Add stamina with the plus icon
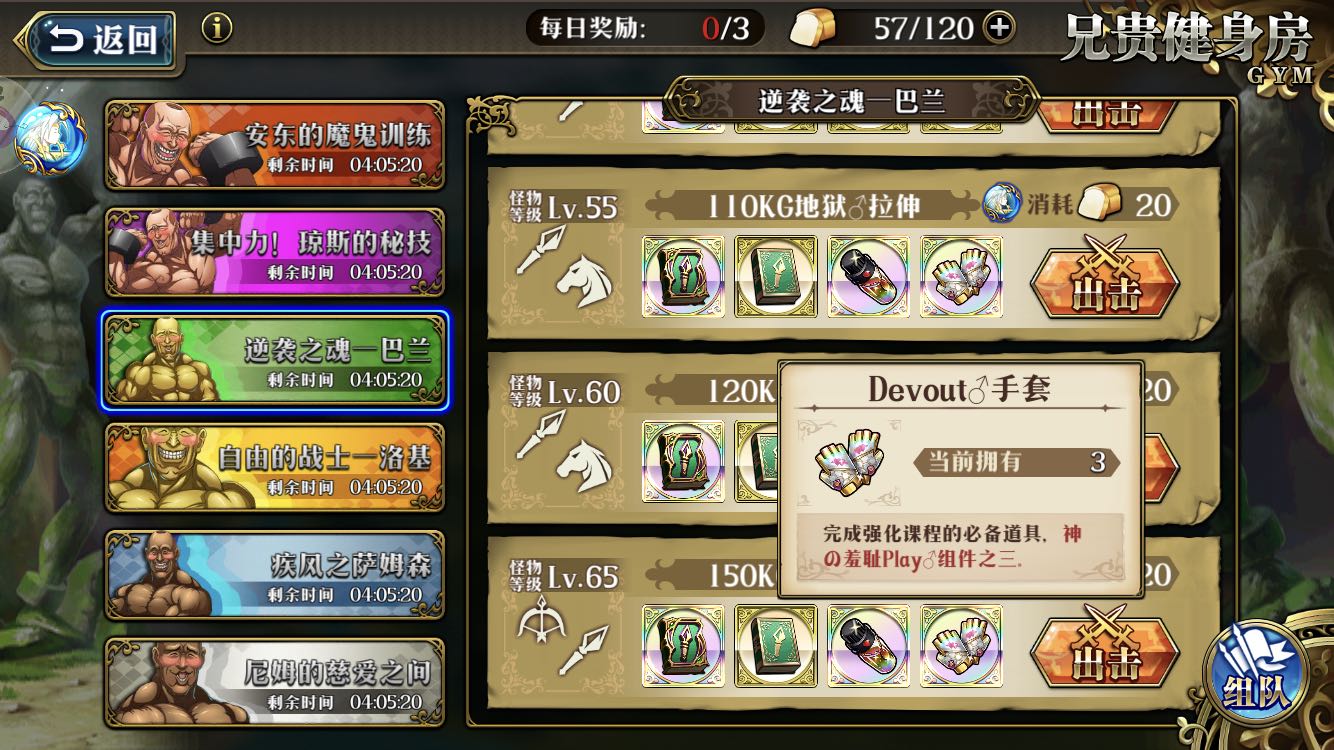This screenshot has height=750, width=1334. (999, 28)
